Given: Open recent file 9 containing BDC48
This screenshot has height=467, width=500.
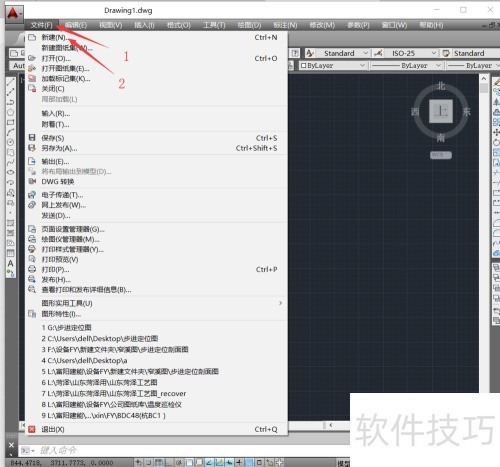Looking at the screenshot, I should [x=156, y=415].
